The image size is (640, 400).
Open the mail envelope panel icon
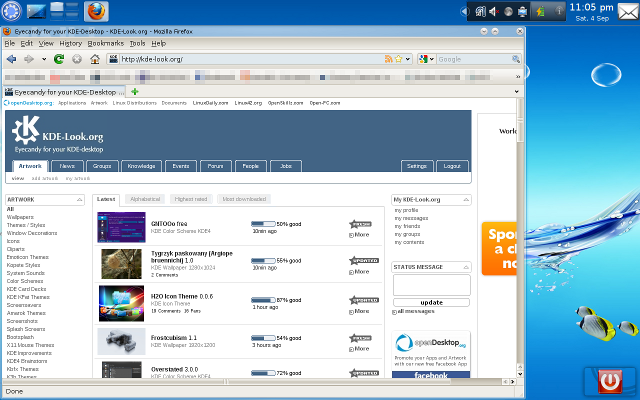tap(628, 11)
